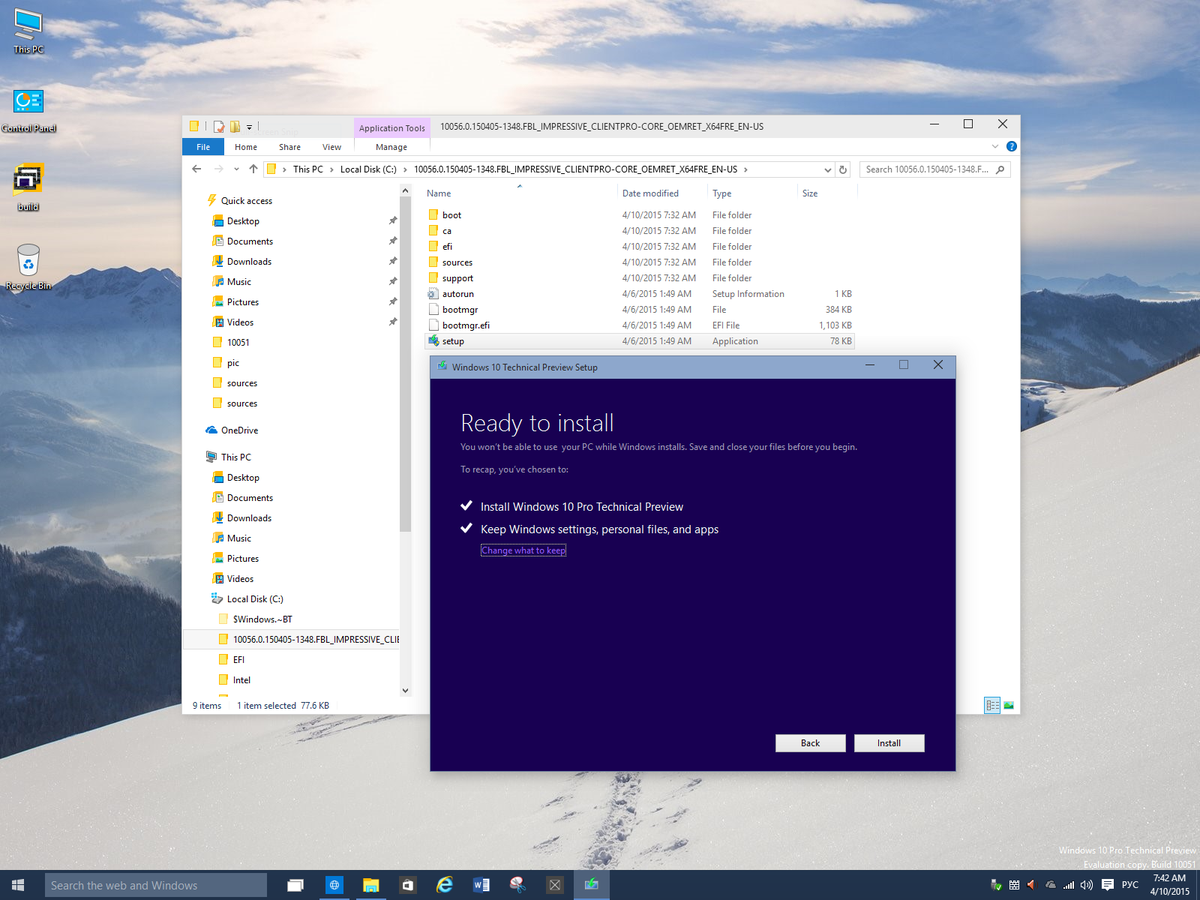This screenshot has height=900, width=1200.
Task: Select the boot folder row
Action: point(640,215)
